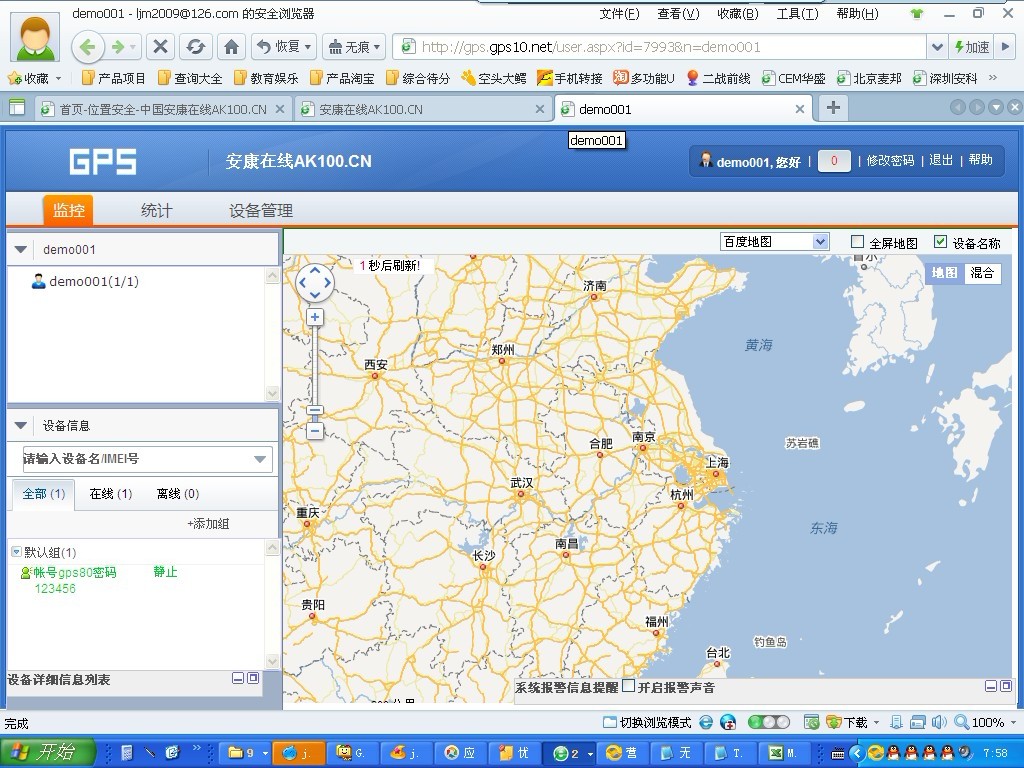Image resolution: width=1024 pixels, height=768 pixels.
Task: Stop loading with the X toolbar button
Action: (x=161, y=47)
